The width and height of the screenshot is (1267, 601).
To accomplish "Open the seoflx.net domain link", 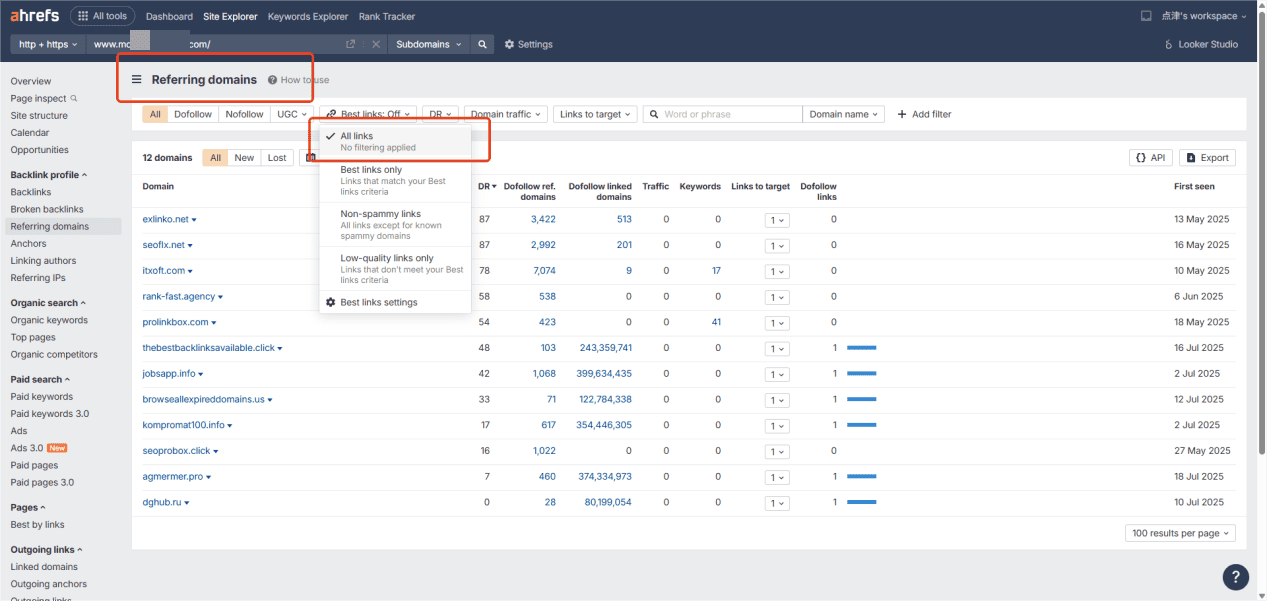I will 164,245.
